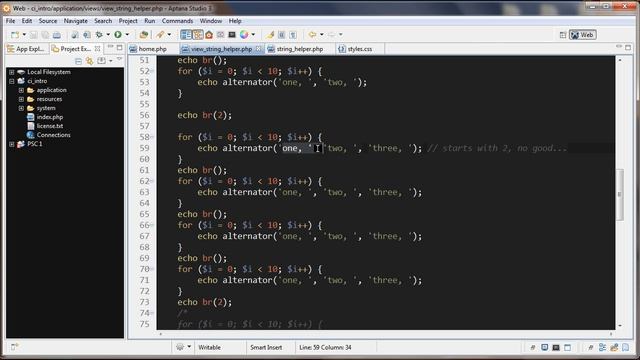
Task: Toggle the blue outline view toolbar icon
Action: coord(186,35)
